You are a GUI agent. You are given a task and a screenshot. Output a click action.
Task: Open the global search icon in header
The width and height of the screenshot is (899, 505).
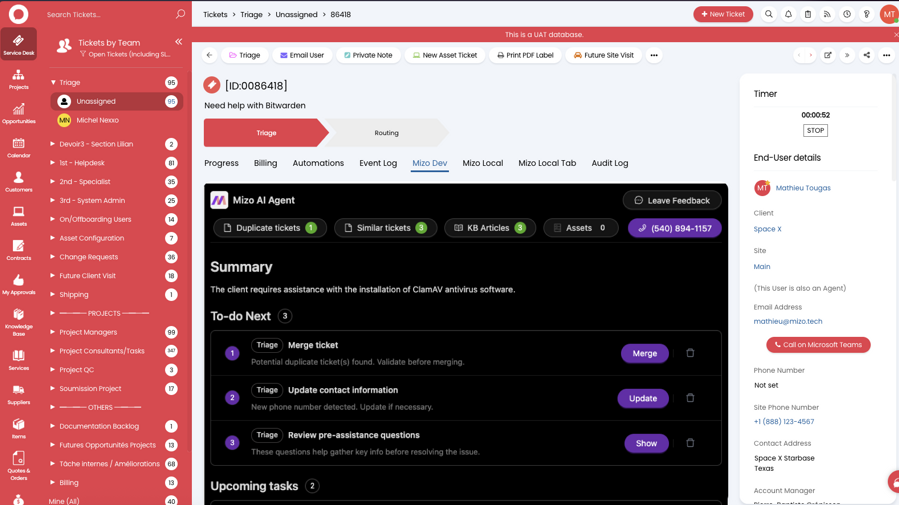coord(769,14)
